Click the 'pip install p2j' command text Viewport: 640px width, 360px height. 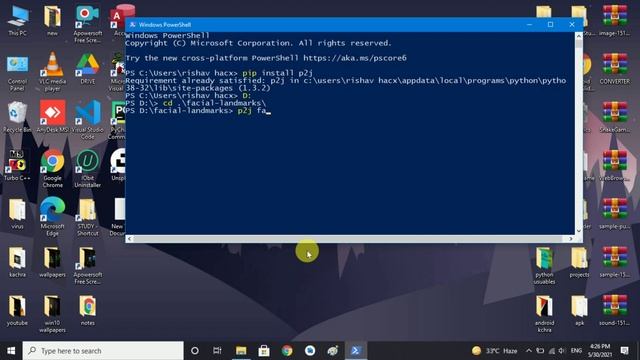pos(278,73)
